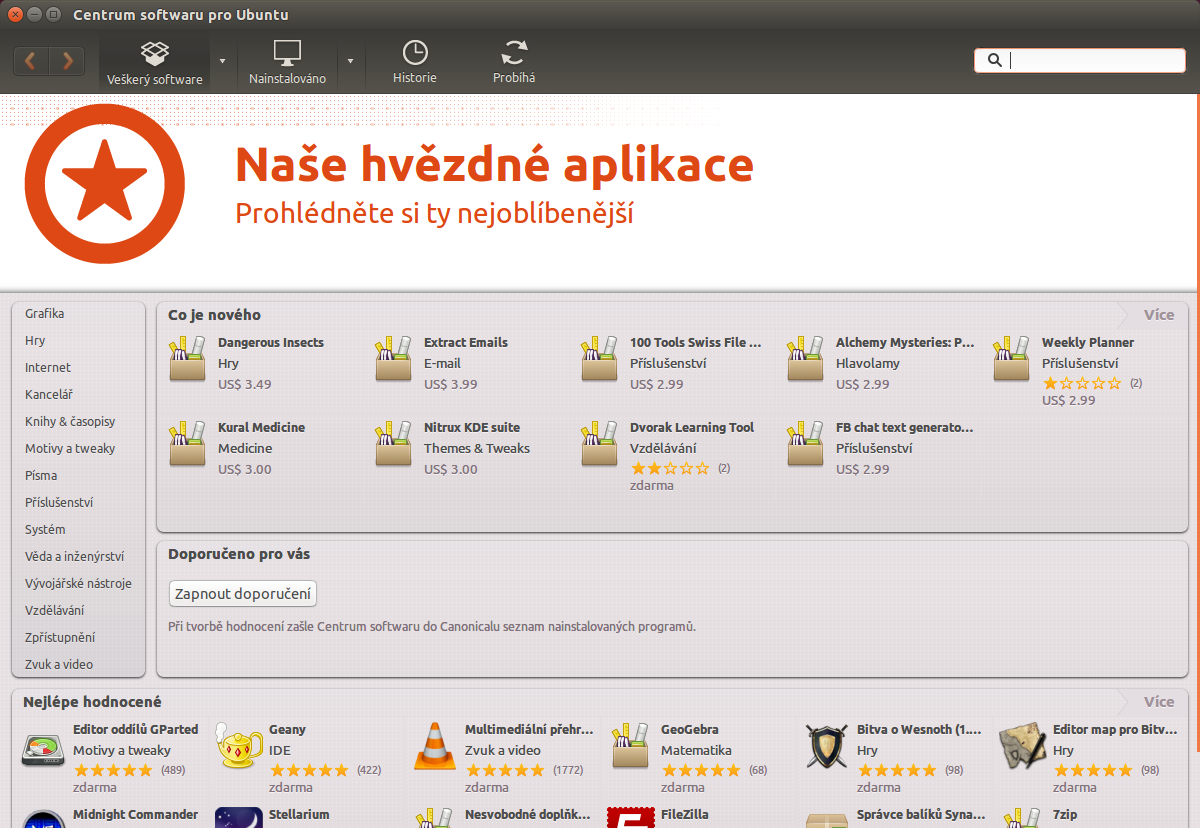The image size is (1200, 828).
Task: Click the Dvorak Learning Tool star rating
Action: (x=670, y=468)
